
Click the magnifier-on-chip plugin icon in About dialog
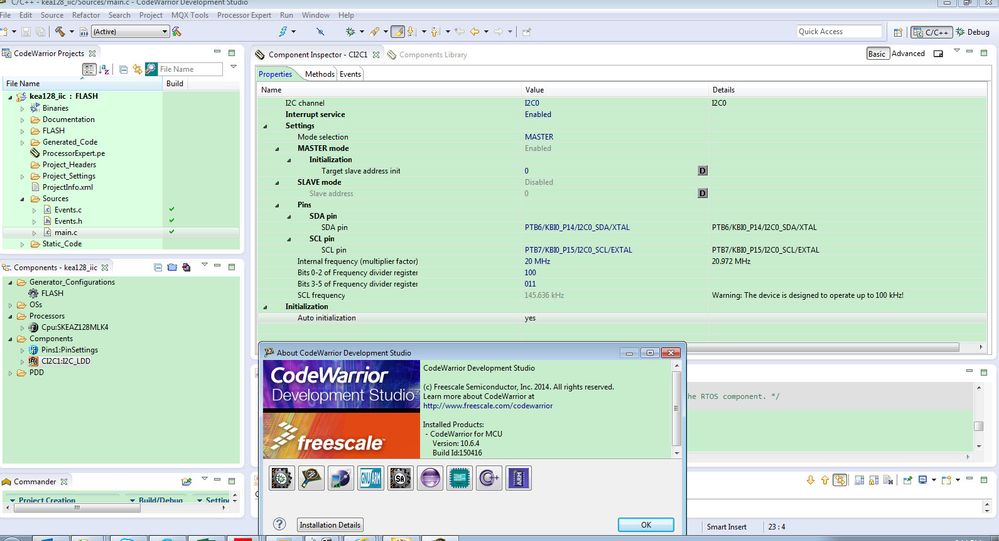tap(311, 478)
